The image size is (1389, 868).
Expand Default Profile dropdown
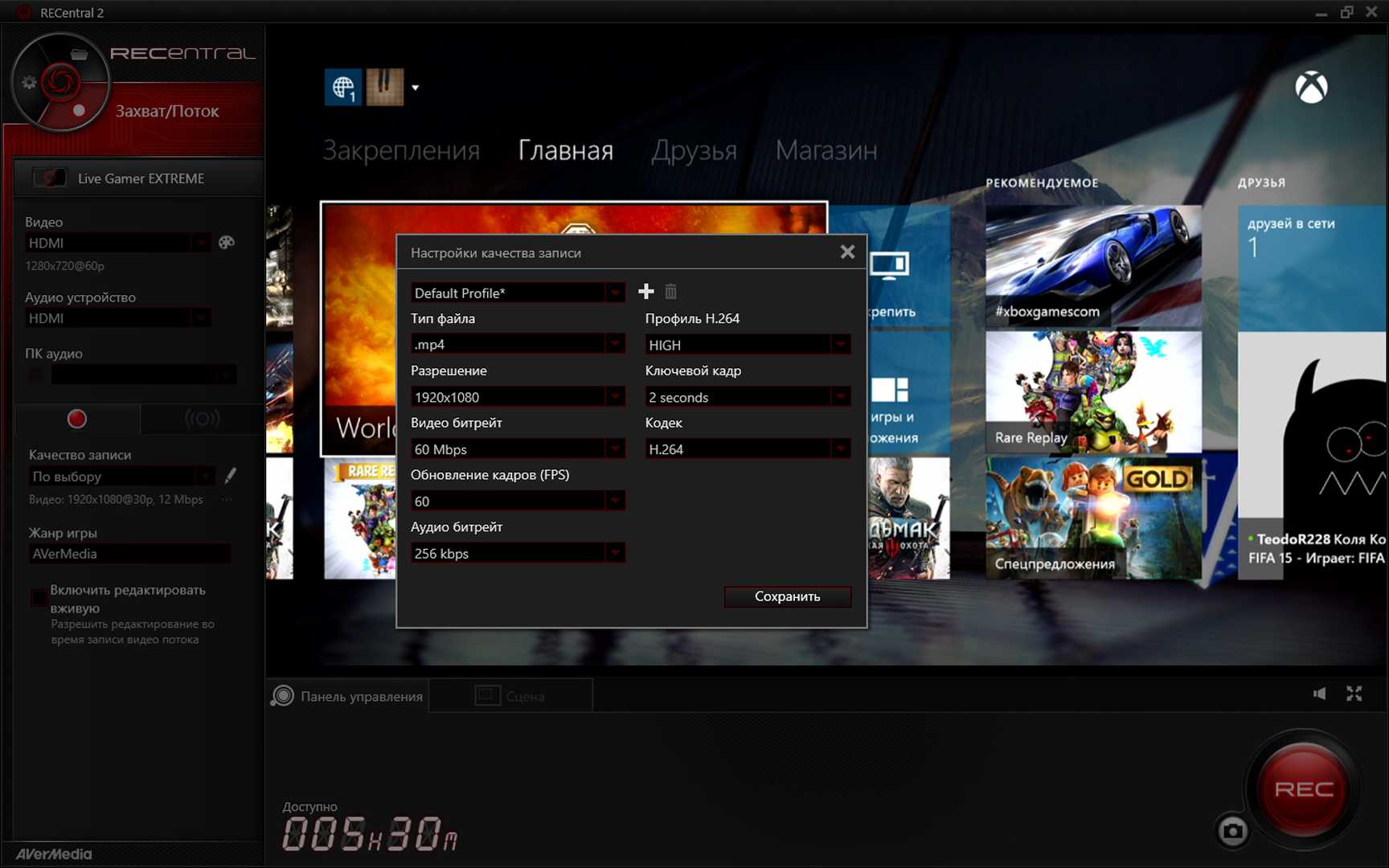click(x=615, y=293)
